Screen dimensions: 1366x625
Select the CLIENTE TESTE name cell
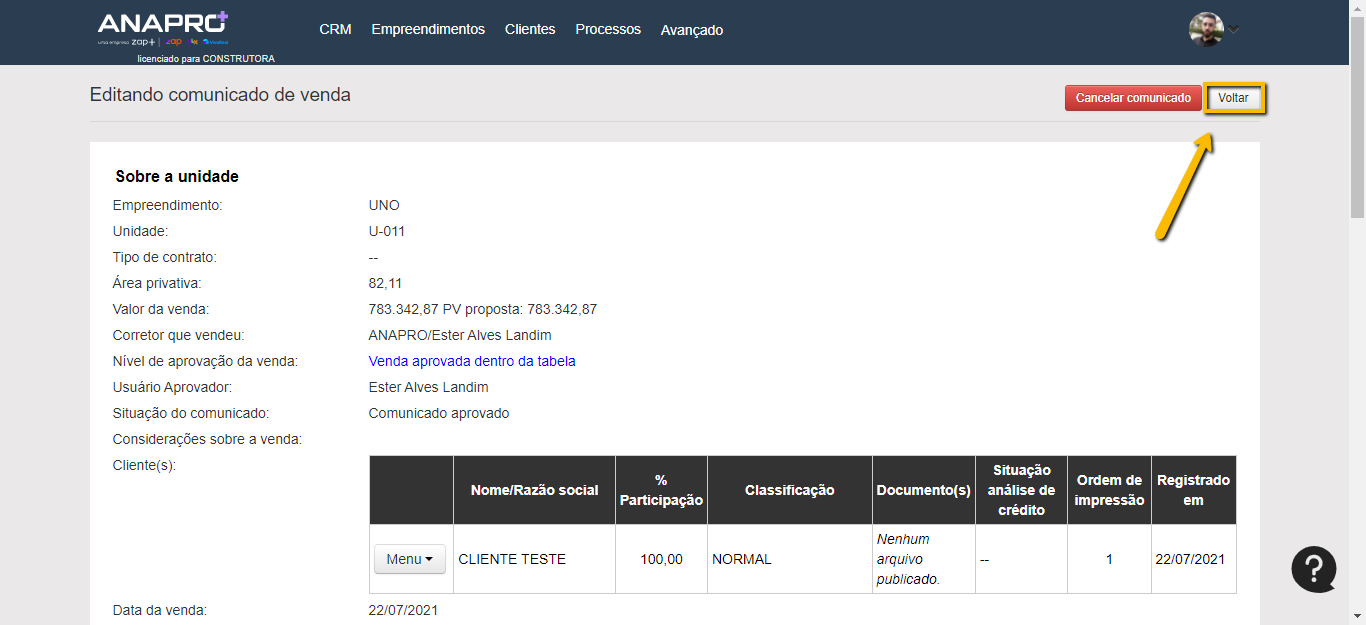click(512, 559)
